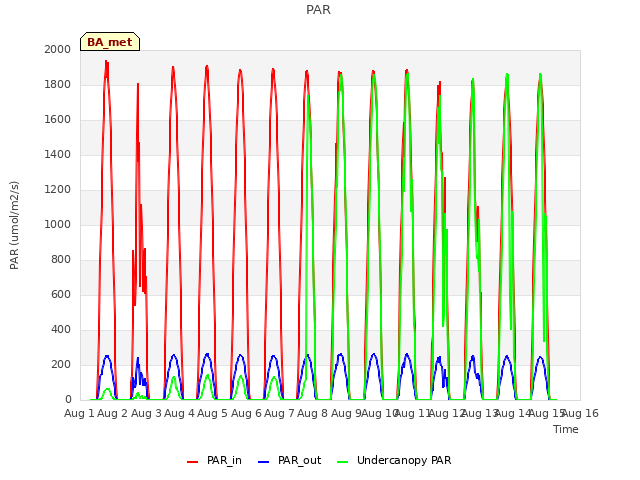Click the 0 y-axis tick value

[x=68, y=400]
